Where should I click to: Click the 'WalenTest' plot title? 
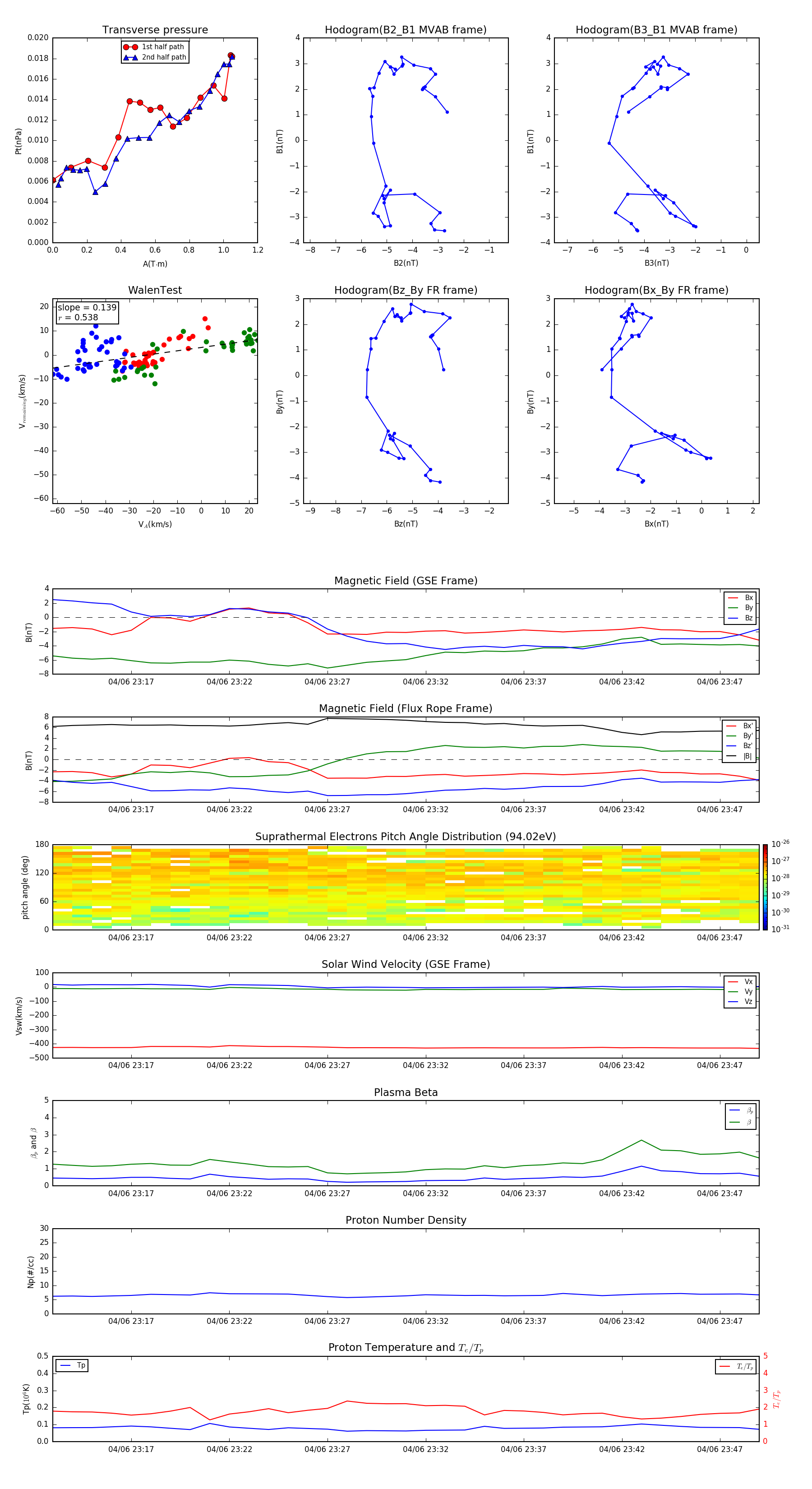155,290
